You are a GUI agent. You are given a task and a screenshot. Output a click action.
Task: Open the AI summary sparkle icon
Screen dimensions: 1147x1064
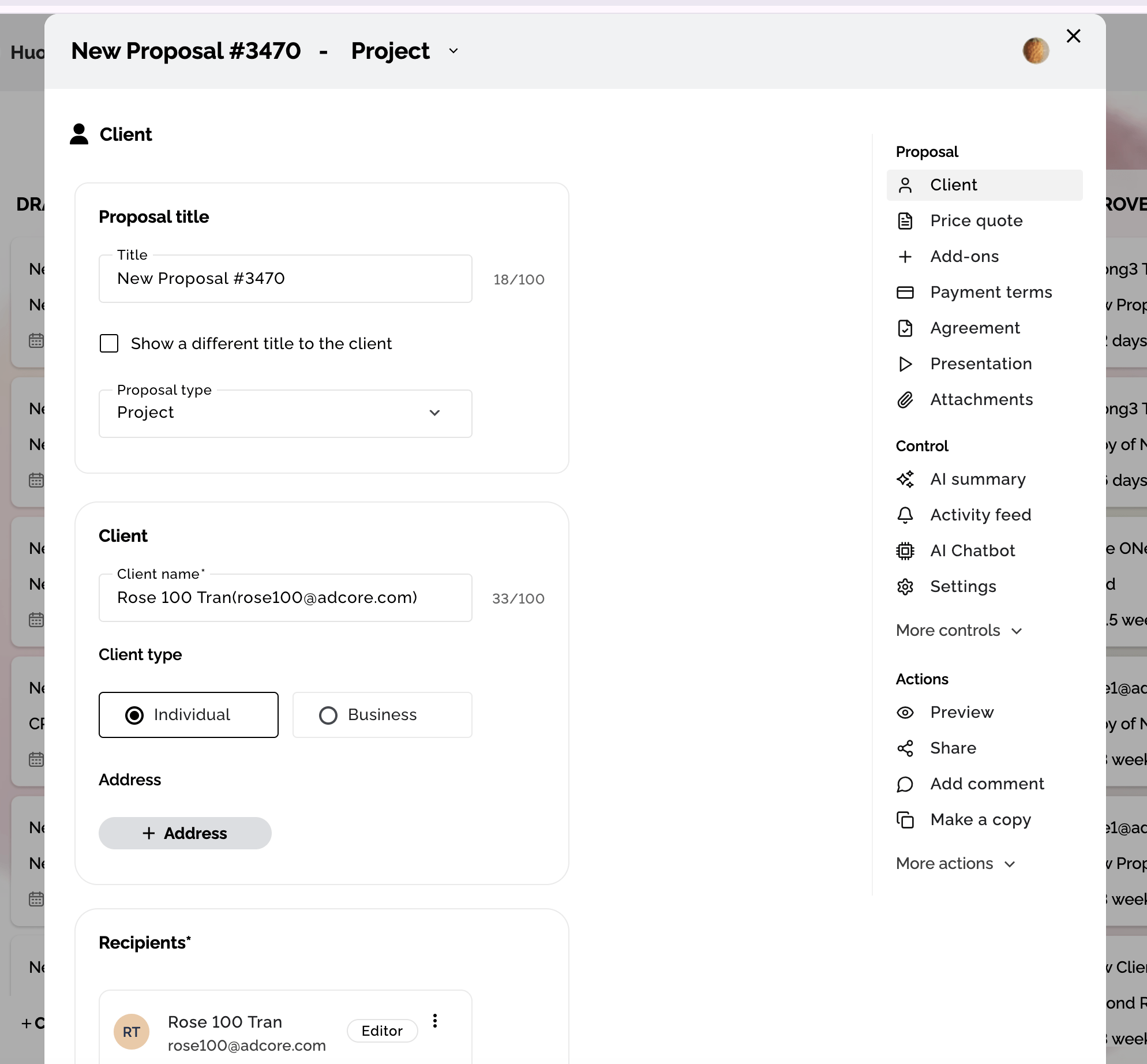coord(905,479)
